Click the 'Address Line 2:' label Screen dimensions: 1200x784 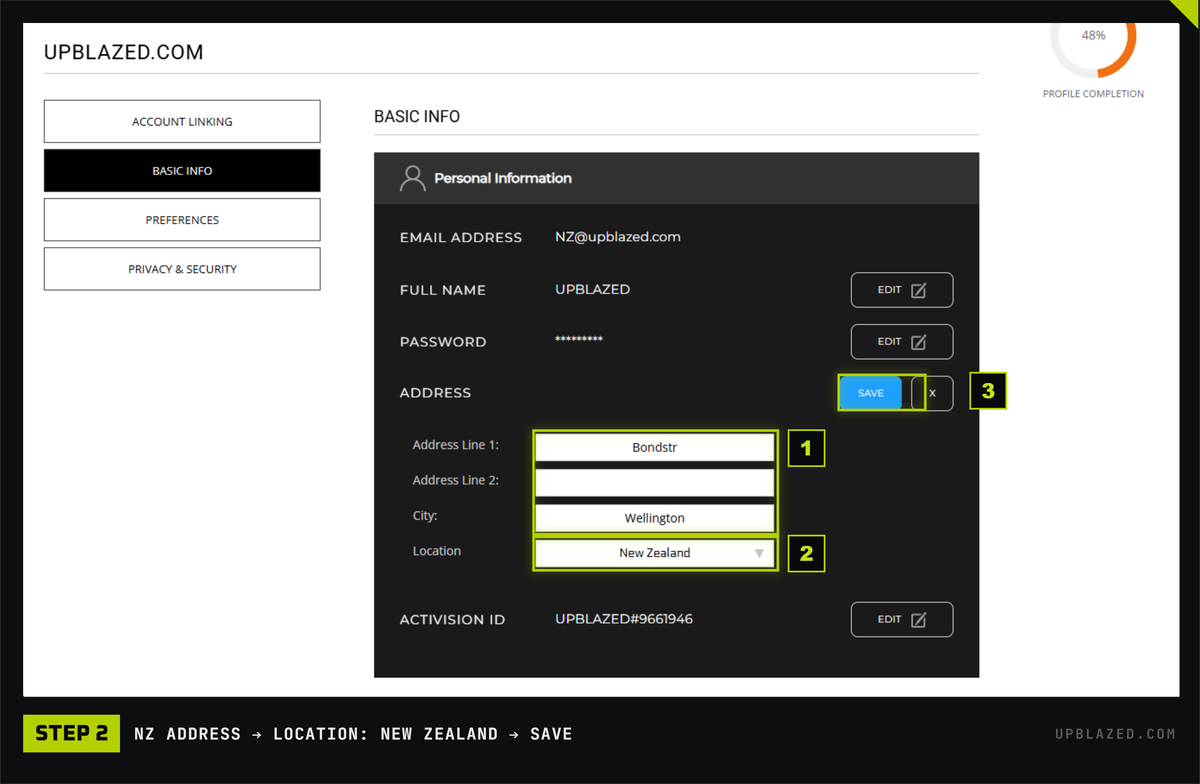click(x=456, y=480)
